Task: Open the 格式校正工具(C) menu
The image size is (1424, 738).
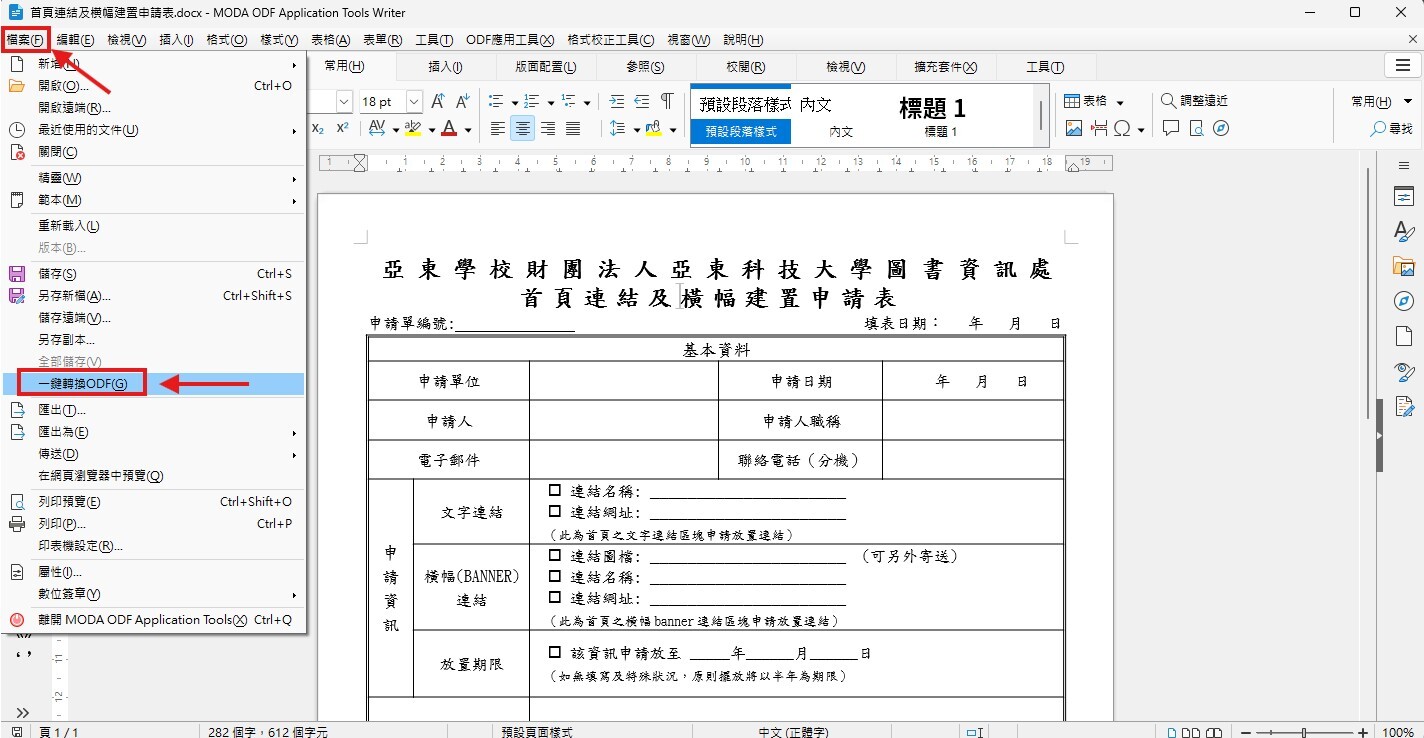Action: [x=610, y=40]
